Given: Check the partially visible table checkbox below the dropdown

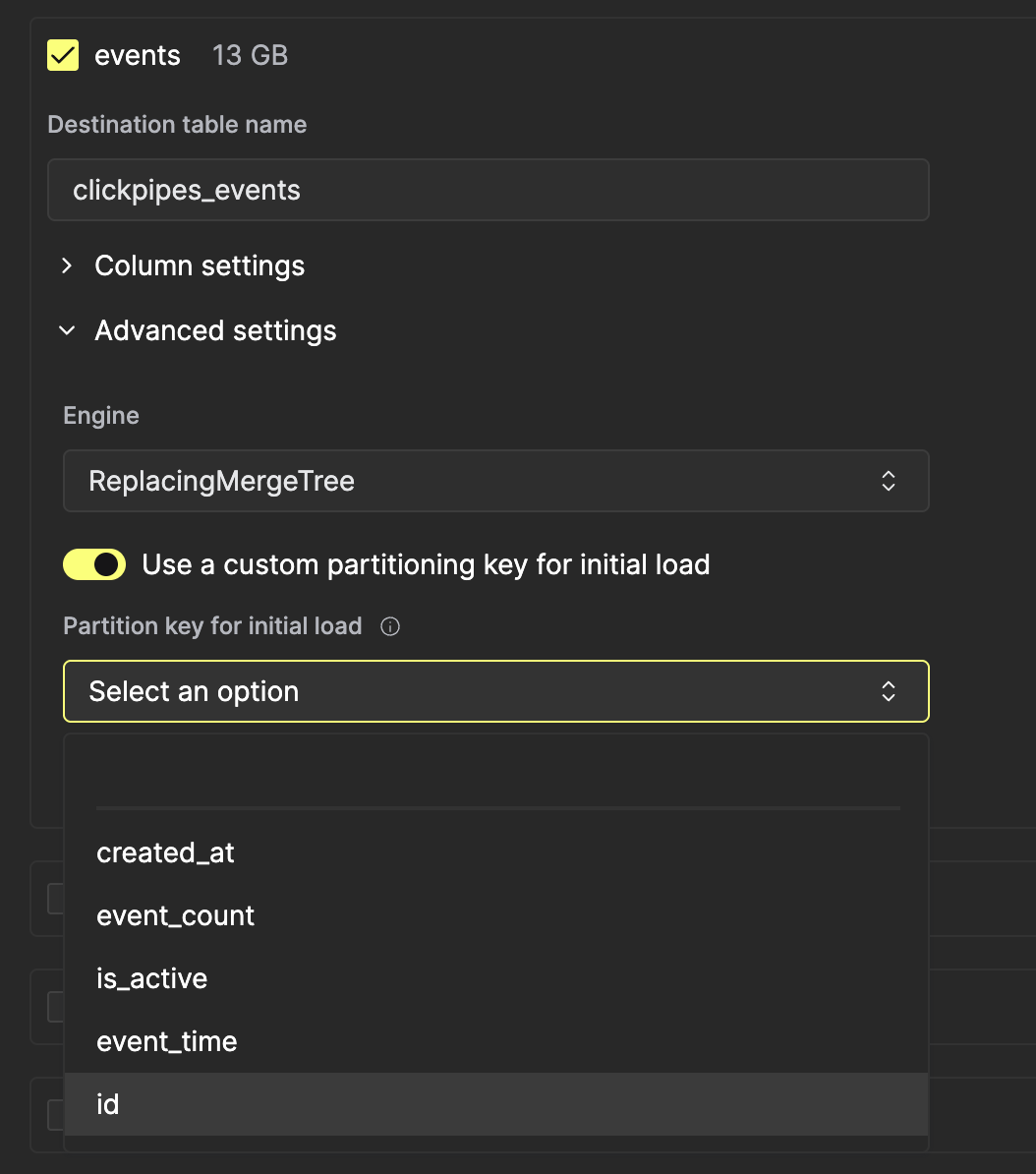Looking at the screenshot, I should [x=56, y=898].
